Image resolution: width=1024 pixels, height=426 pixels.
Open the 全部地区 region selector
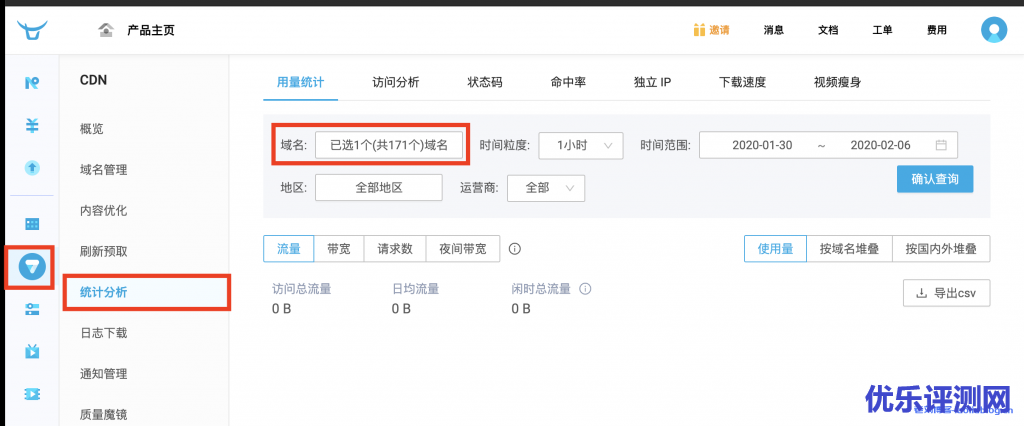pyautogui.click(x=379, y=188)
